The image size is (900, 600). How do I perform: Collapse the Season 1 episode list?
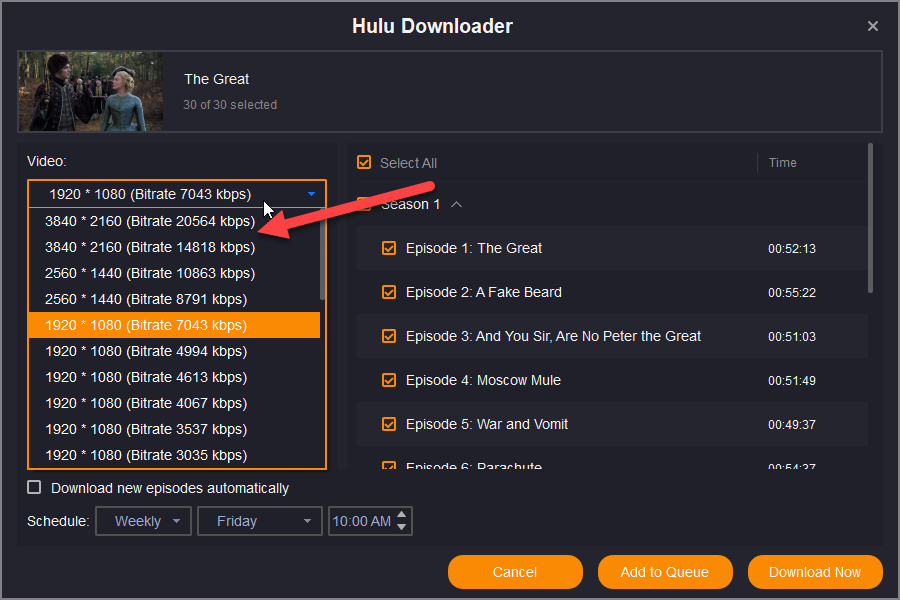pyautogui.click(x=456, y=204)
